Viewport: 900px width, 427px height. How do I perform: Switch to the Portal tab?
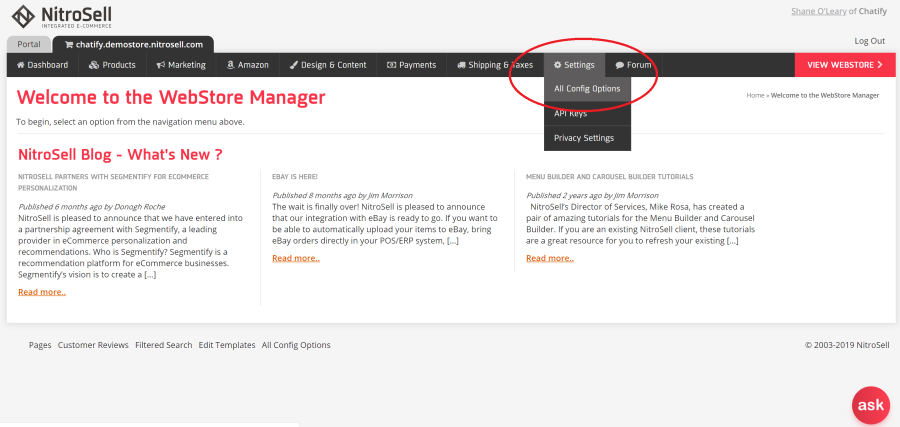click(x=29, y=44)
